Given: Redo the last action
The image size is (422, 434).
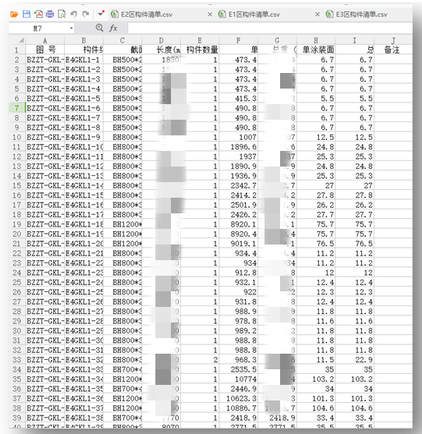Looking at the screenshot, I should (86, 14).
